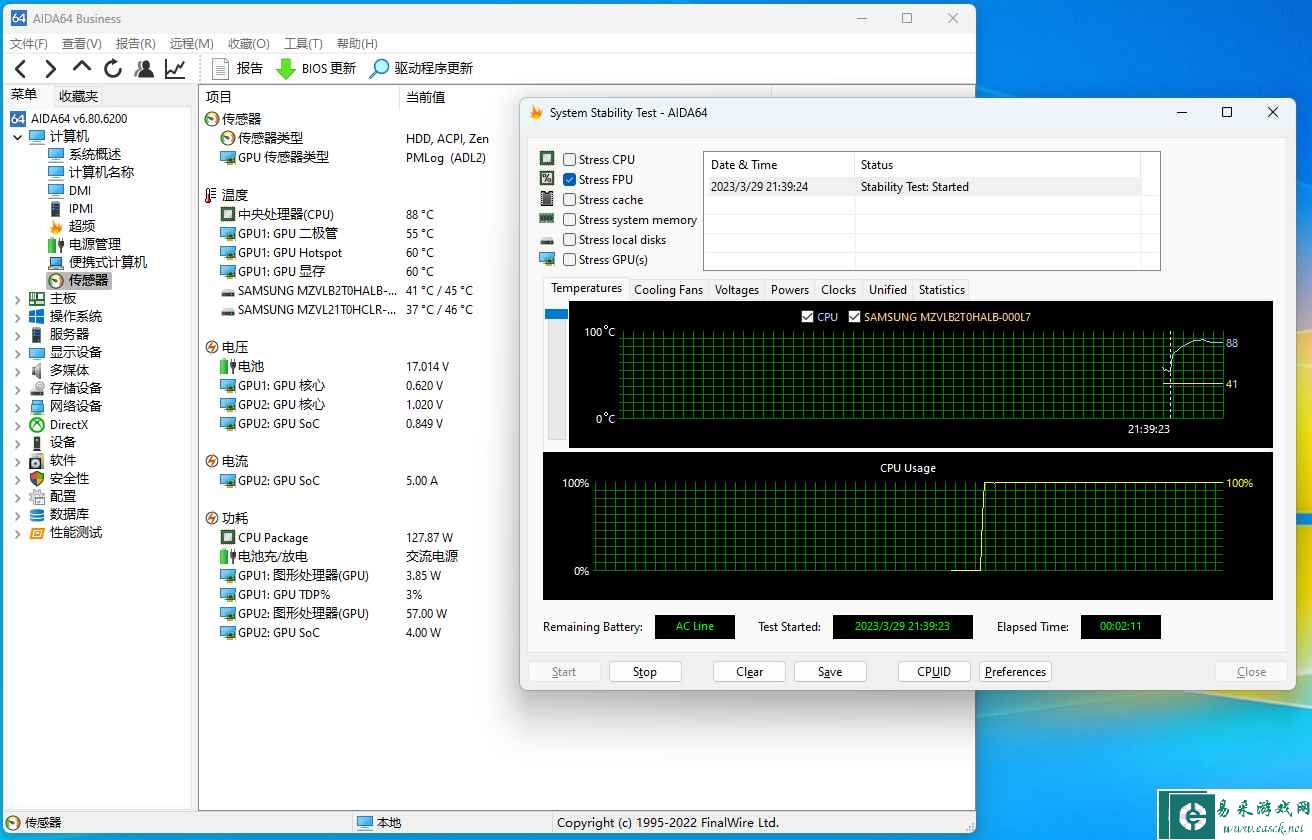The height and width of the screenshot is (840, 1312).
Task: Expand the 操作系统 tree node
Action: (17, 316)
